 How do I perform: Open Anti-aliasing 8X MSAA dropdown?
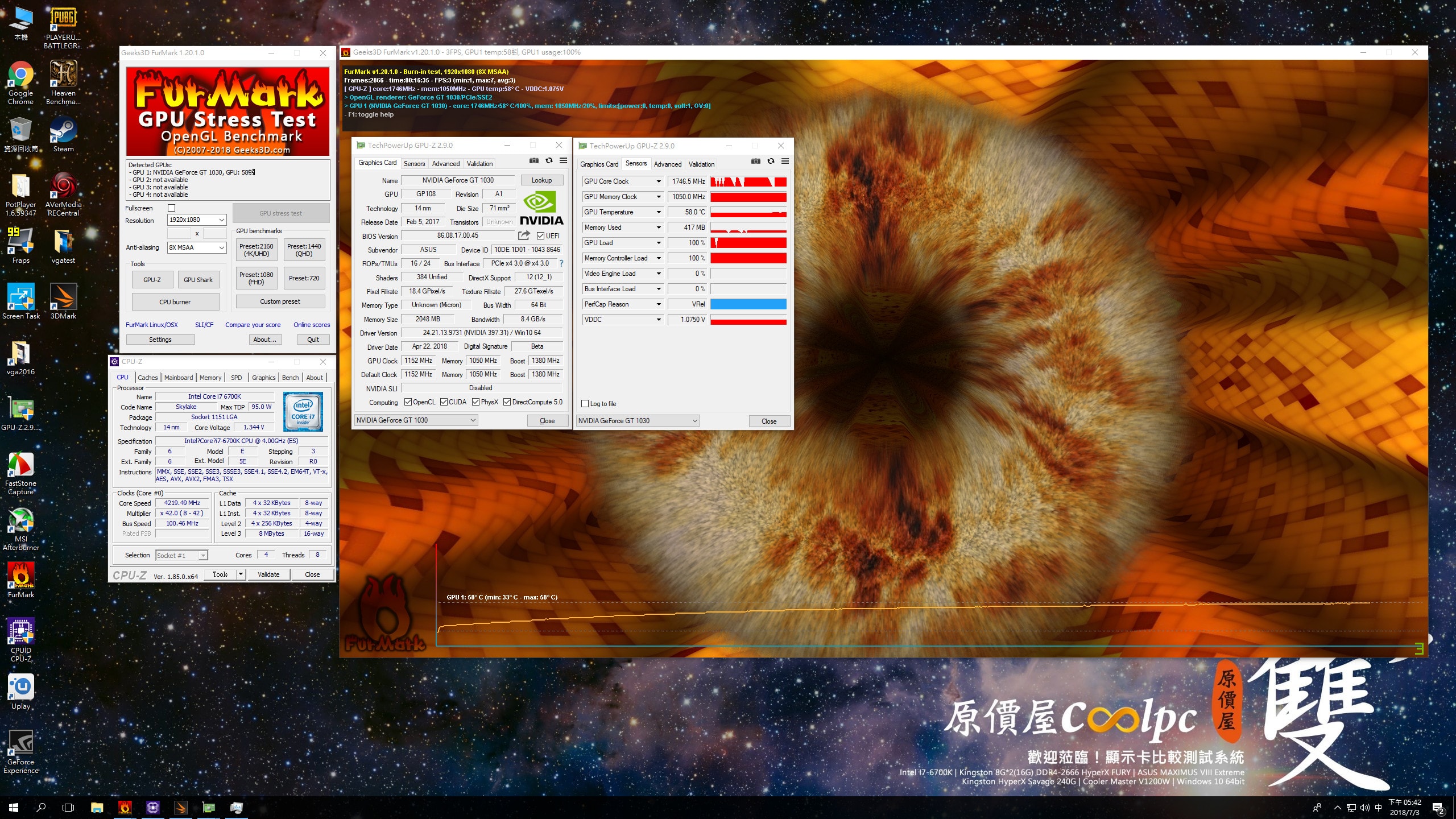(197, 247)
